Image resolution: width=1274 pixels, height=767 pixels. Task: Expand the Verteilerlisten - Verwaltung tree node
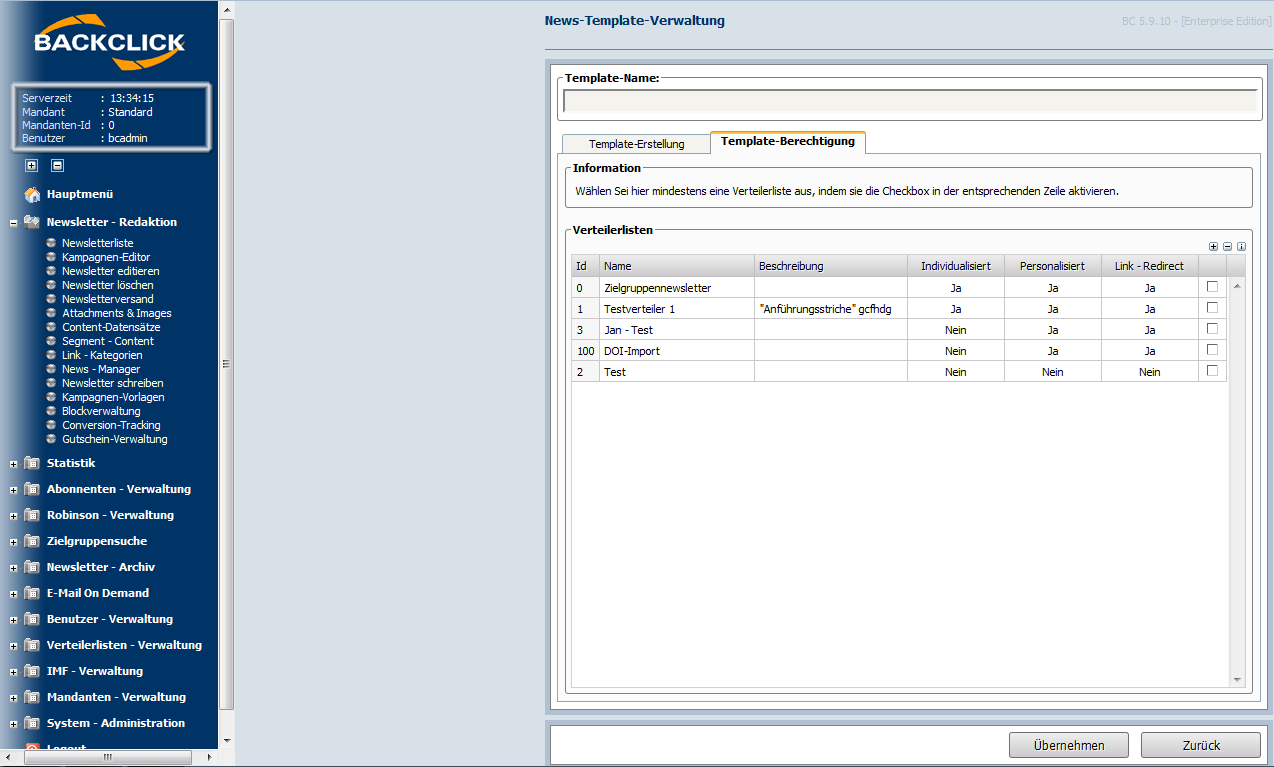(13, 646)
